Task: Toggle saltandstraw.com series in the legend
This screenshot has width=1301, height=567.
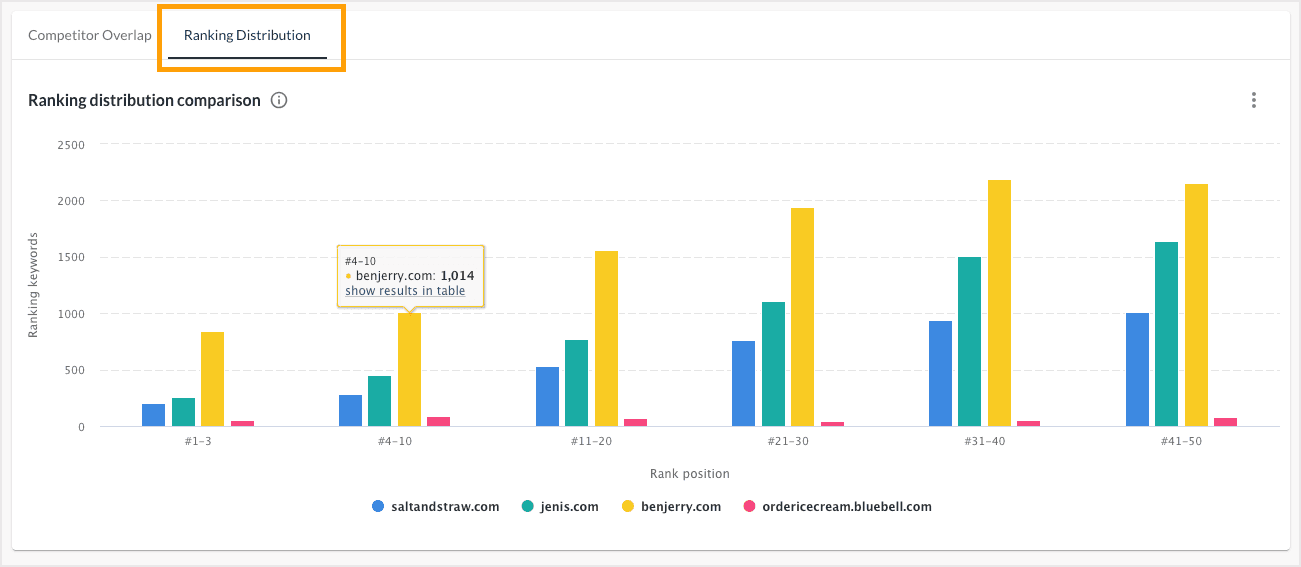Action: 447,506
